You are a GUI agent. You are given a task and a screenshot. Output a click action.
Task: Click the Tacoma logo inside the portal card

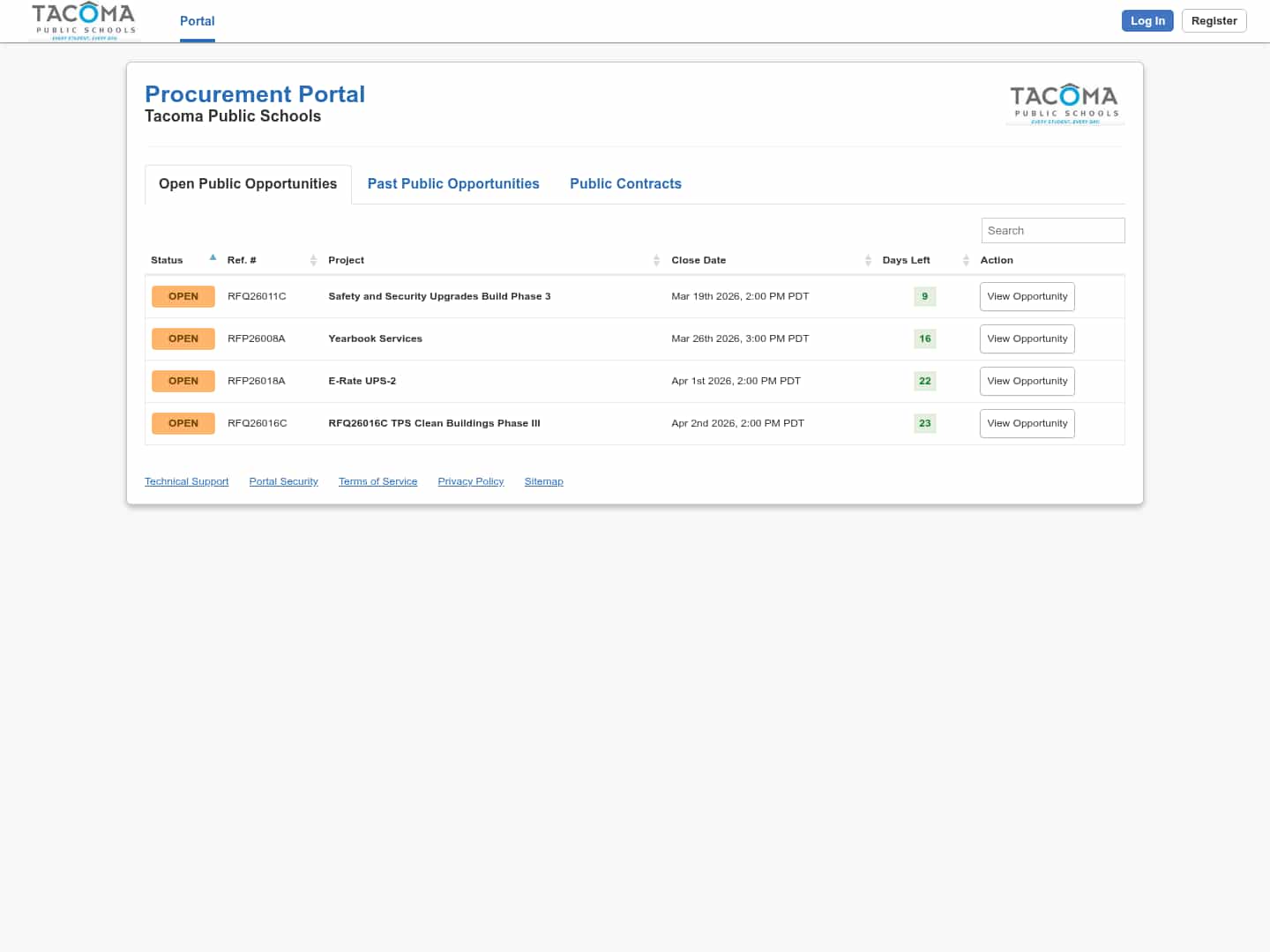pos(1064,104)
